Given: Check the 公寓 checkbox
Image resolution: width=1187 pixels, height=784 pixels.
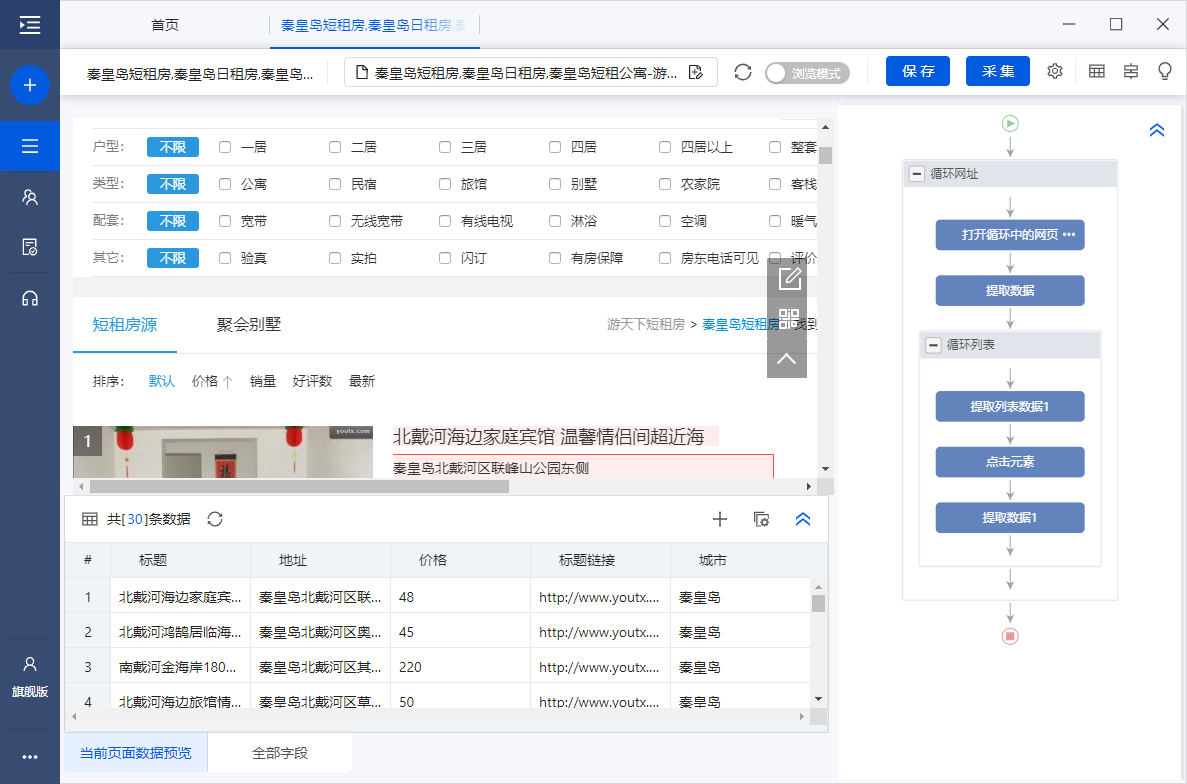Looking at the screenshot, I should click(225, 184).
